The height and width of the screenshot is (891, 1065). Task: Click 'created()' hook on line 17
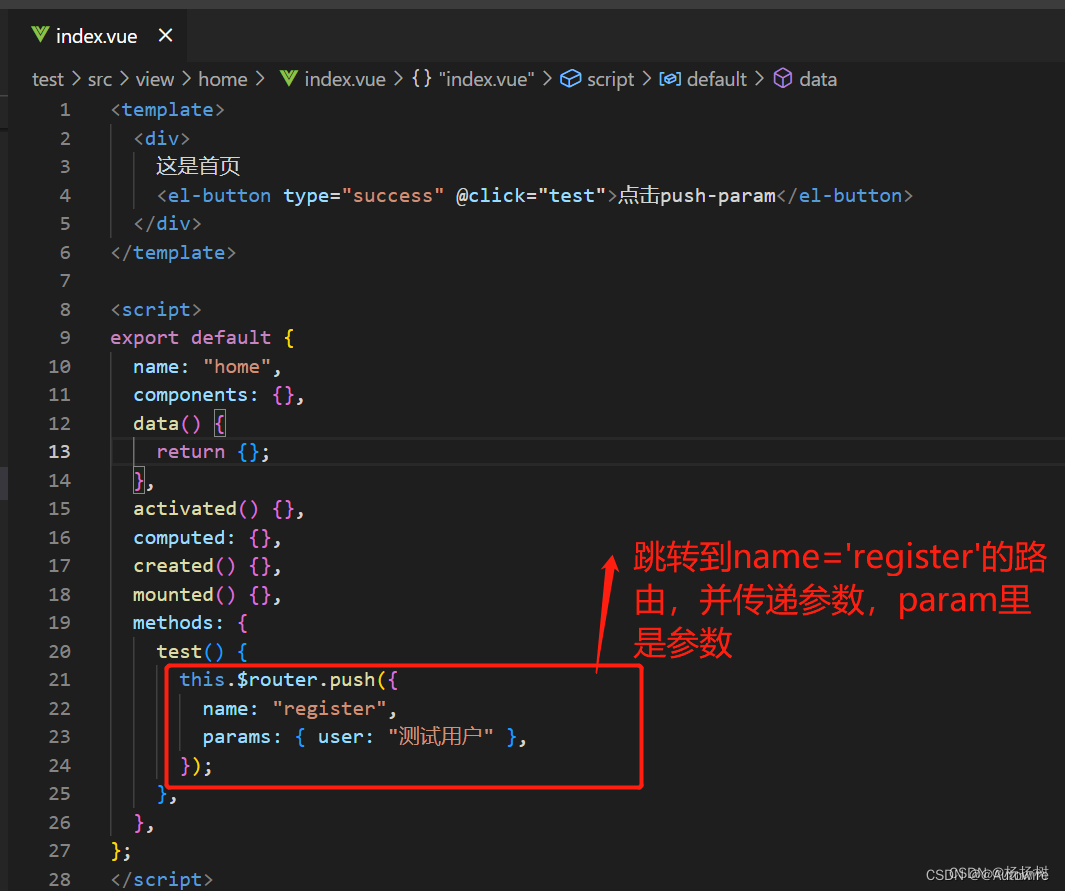pos(184,566)
